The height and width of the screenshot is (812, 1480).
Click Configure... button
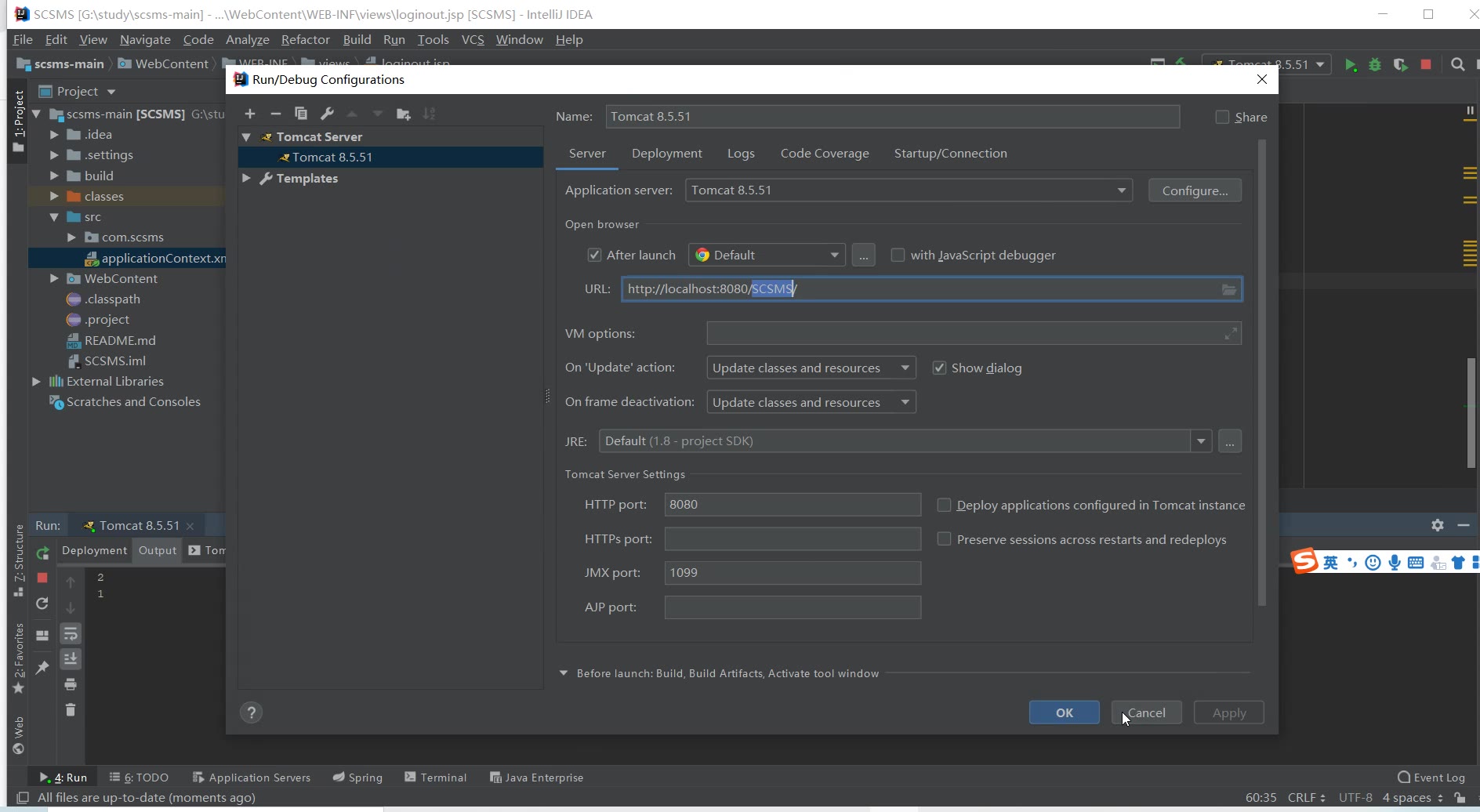1195,190
